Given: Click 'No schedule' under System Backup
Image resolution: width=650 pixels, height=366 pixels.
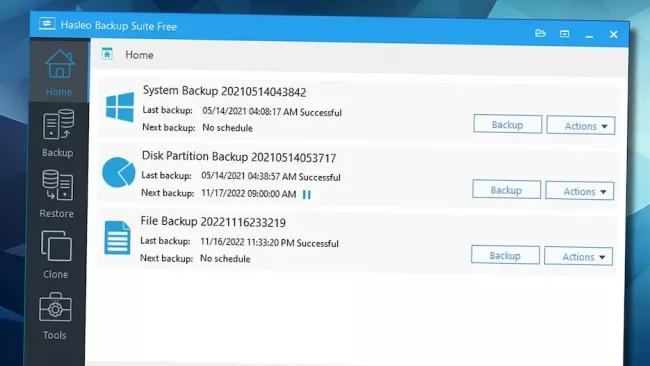Looking at the screenshot, I should tap(227, 128).
